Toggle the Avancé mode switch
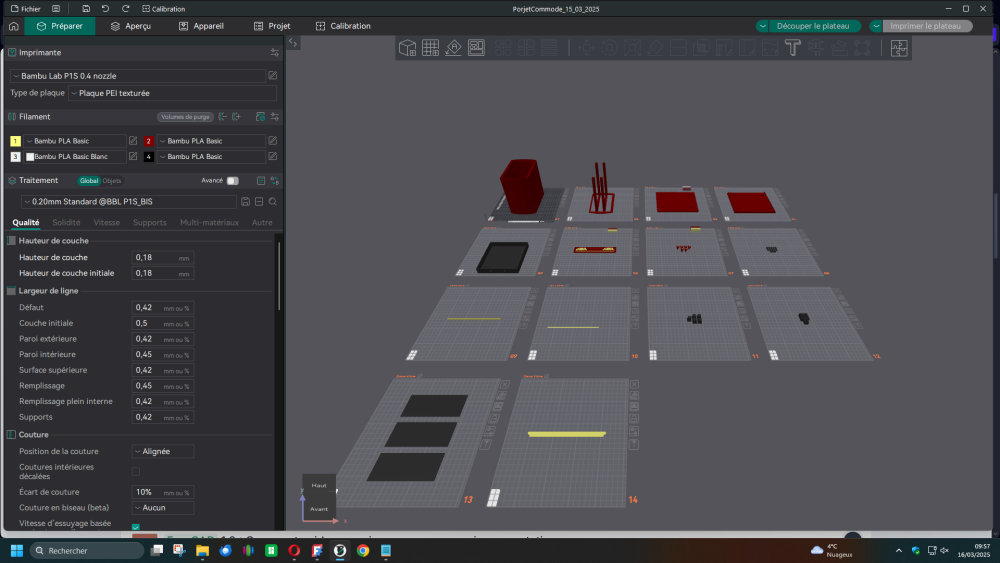Image resolution: width=1000 pixels, height=563 pixels. 233,181
